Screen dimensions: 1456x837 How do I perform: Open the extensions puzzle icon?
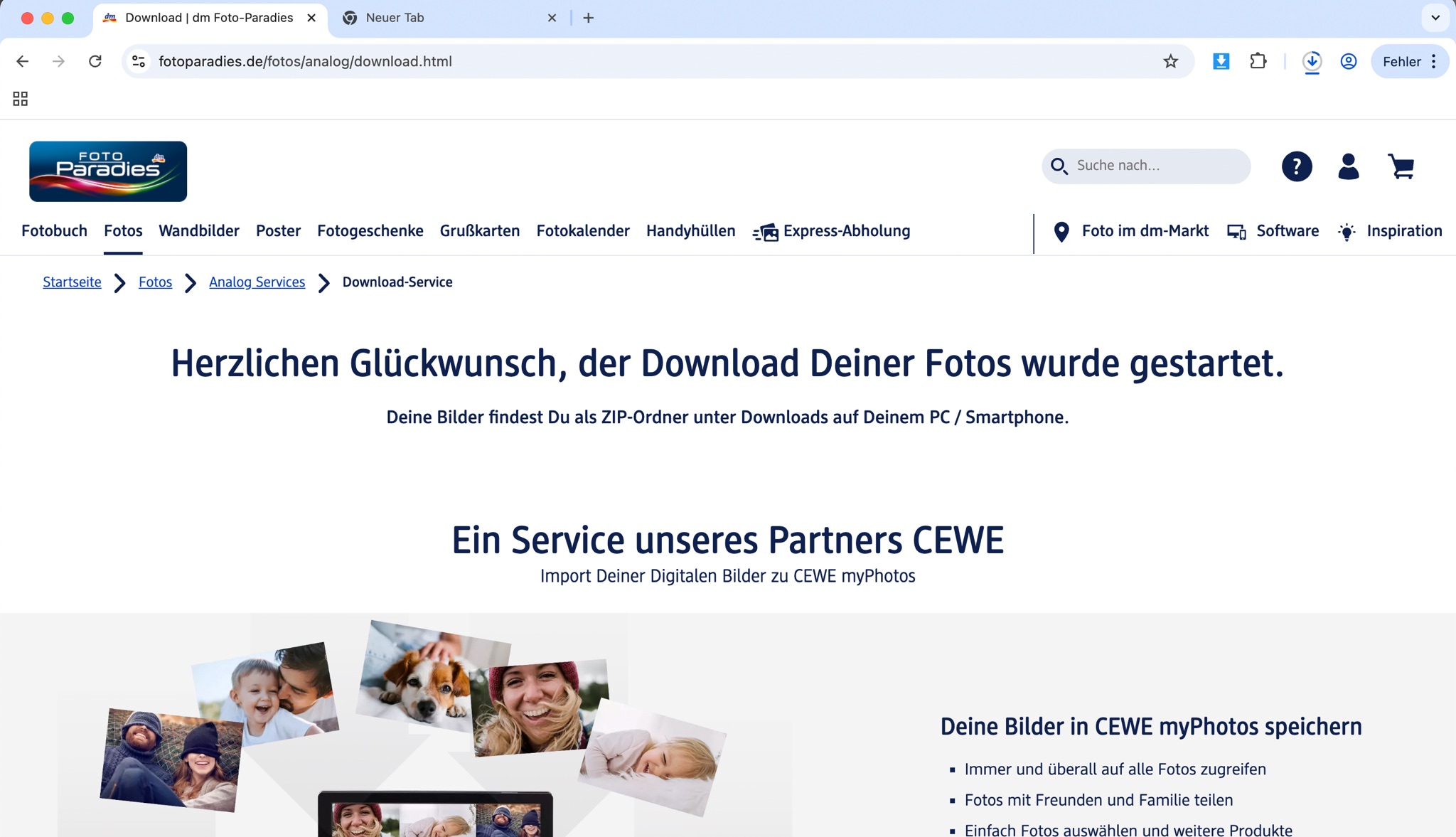1258,61
